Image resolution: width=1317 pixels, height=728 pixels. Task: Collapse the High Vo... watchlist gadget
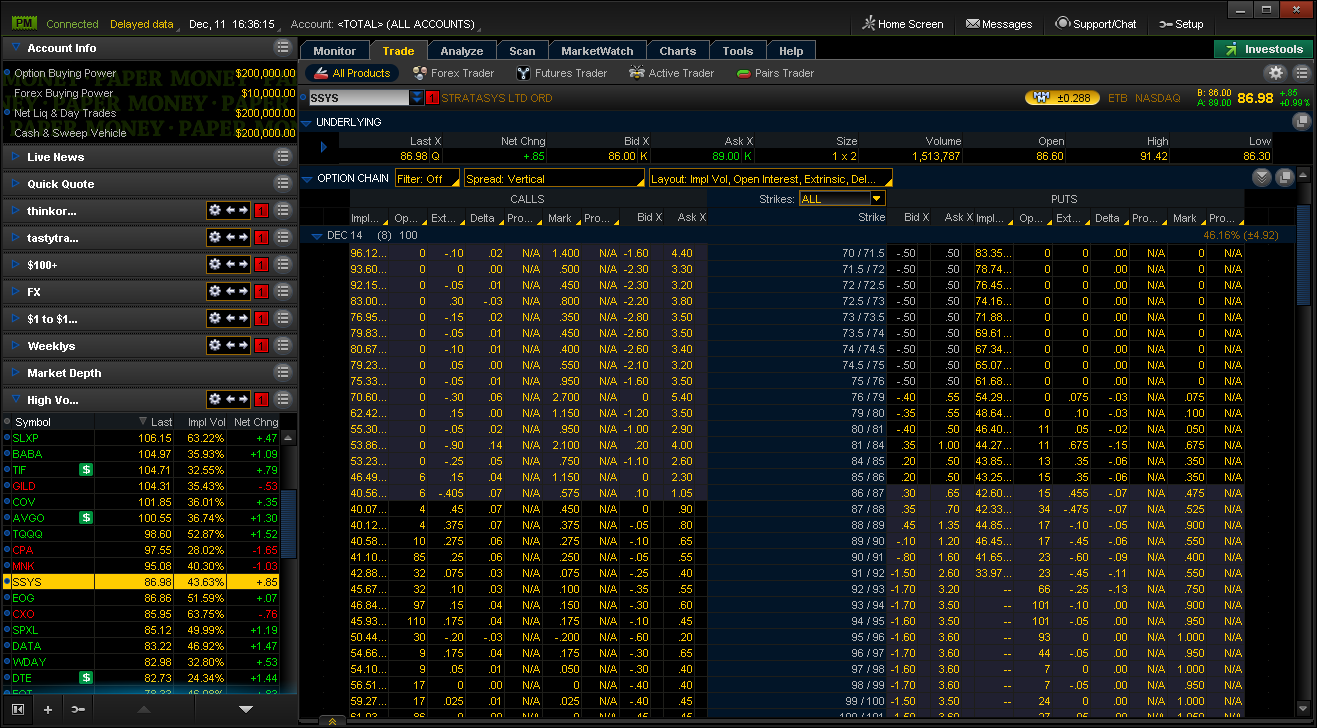15,400
